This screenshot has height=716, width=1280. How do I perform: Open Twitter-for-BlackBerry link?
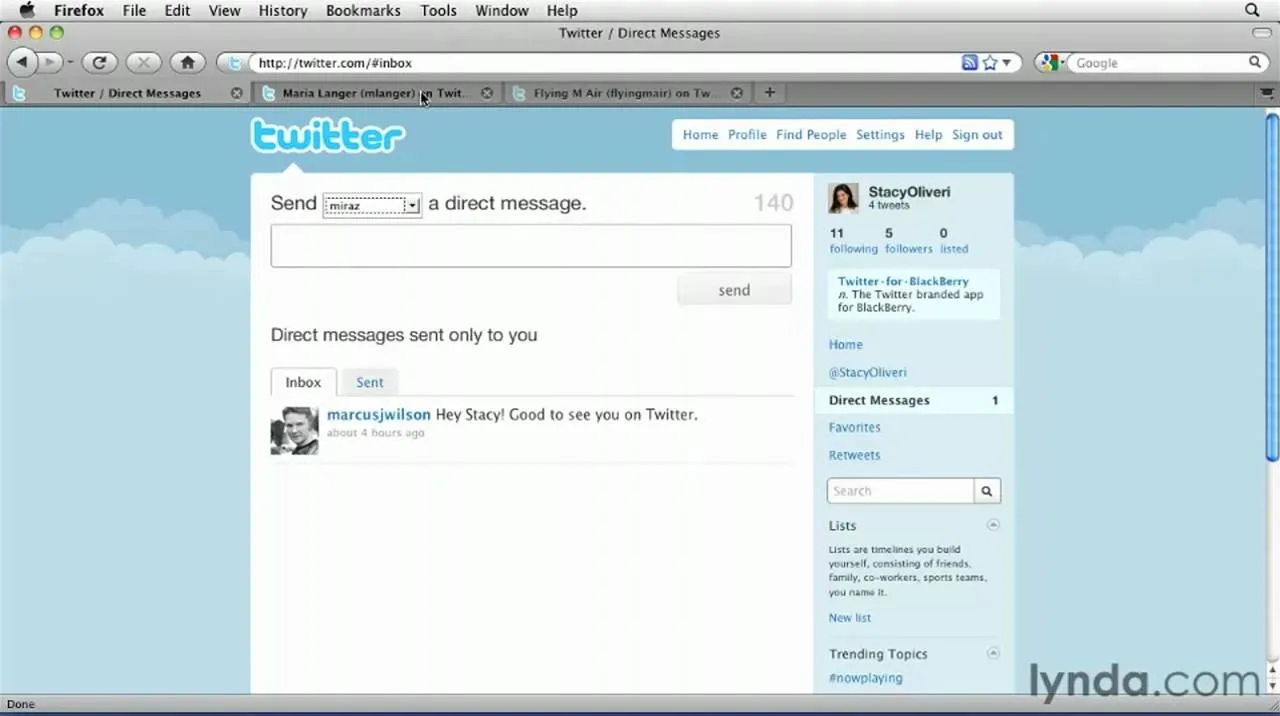(x=903, y=282)
